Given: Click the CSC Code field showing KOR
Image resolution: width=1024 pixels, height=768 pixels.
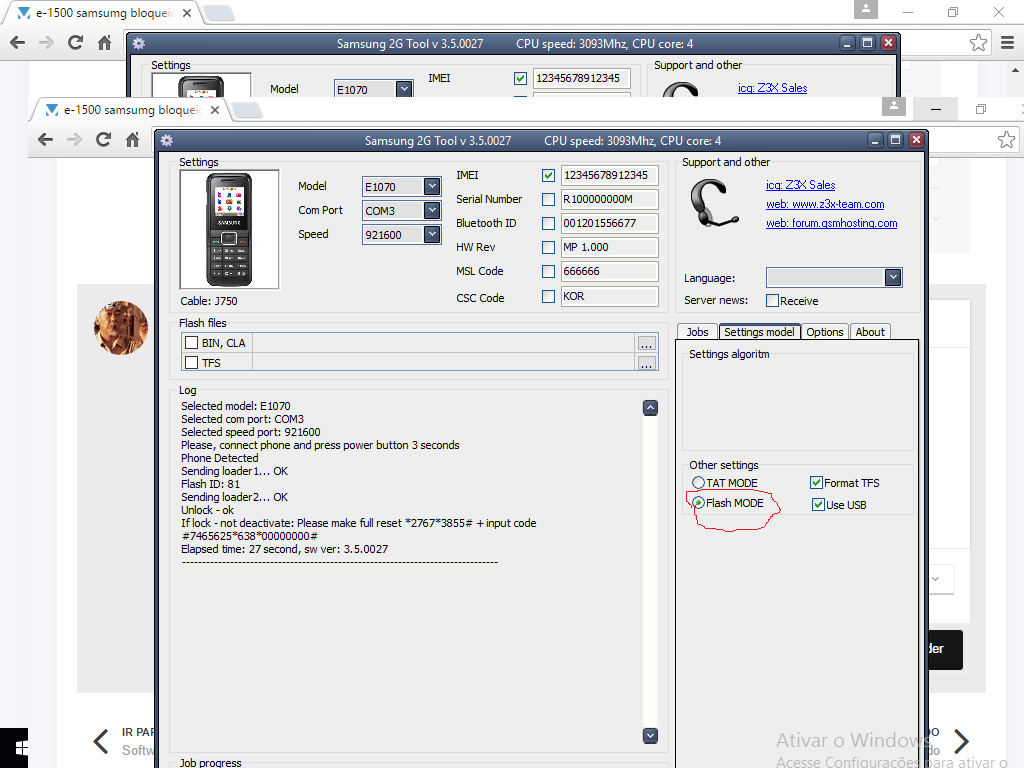Looking at the screenshot, I should tap(609, 296).
